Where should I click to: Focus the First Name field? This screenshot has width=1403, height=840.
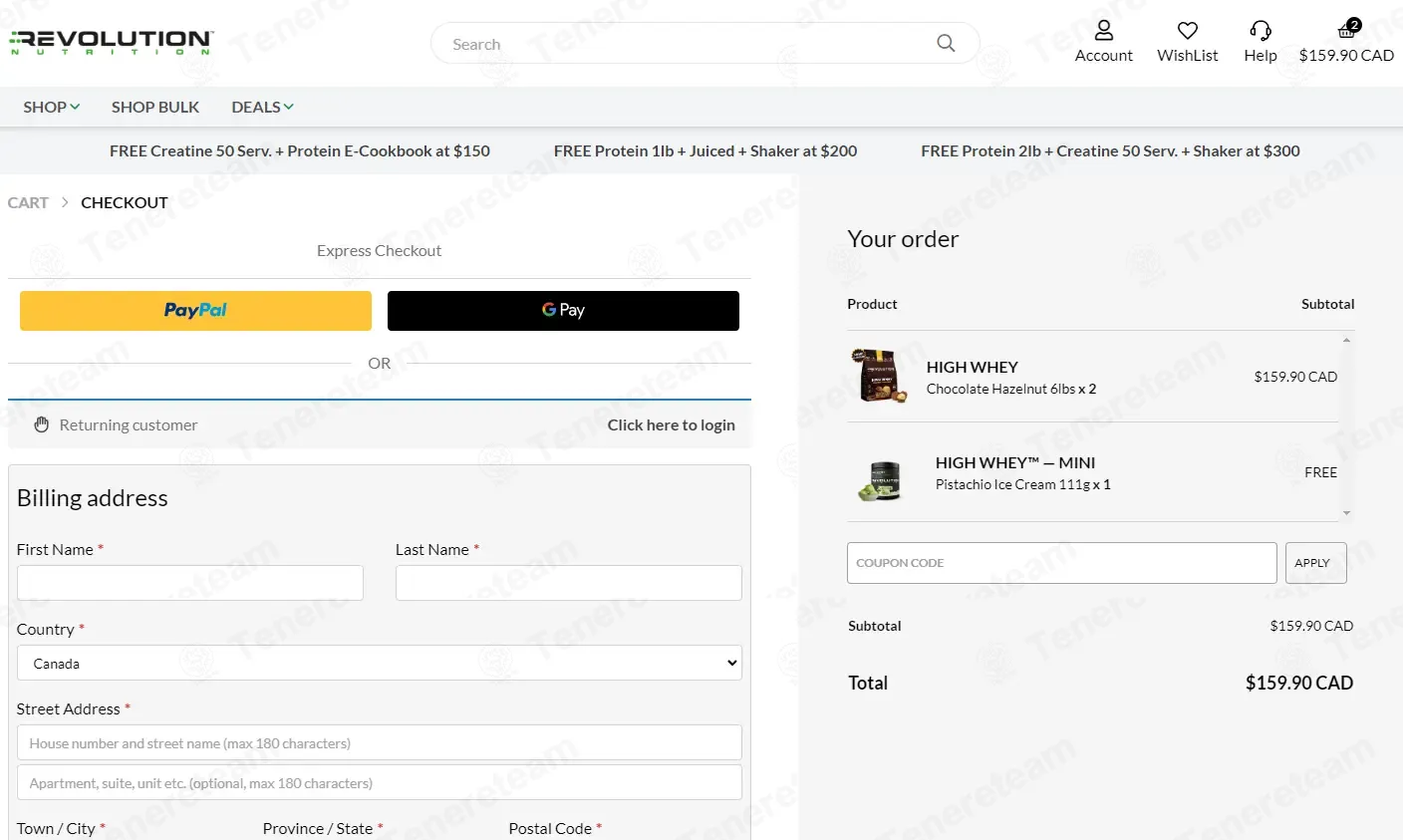(x=190, y=583)
